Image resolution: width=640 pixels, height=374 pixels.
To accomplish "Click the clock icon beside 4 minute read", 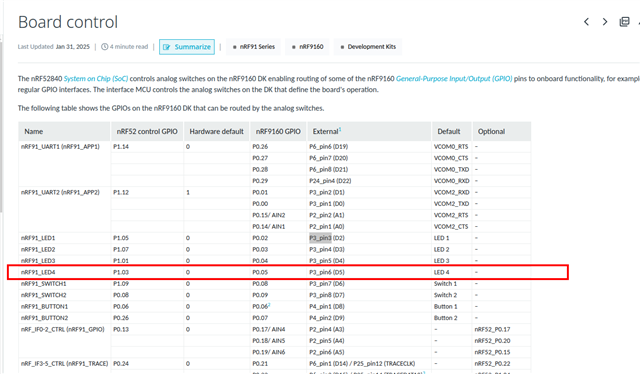I will point(104,47).
